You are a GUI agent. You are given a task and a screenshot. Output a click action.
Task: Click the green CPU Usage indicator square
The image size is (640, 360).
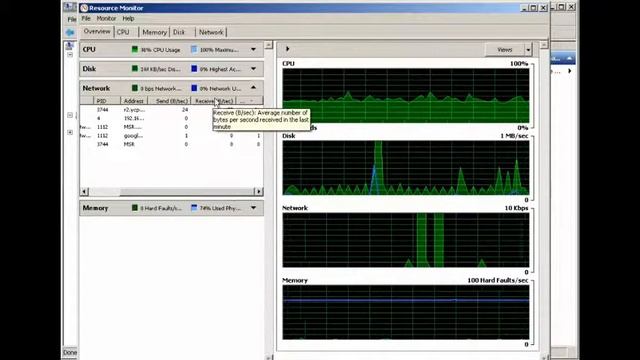pos(135,49)
